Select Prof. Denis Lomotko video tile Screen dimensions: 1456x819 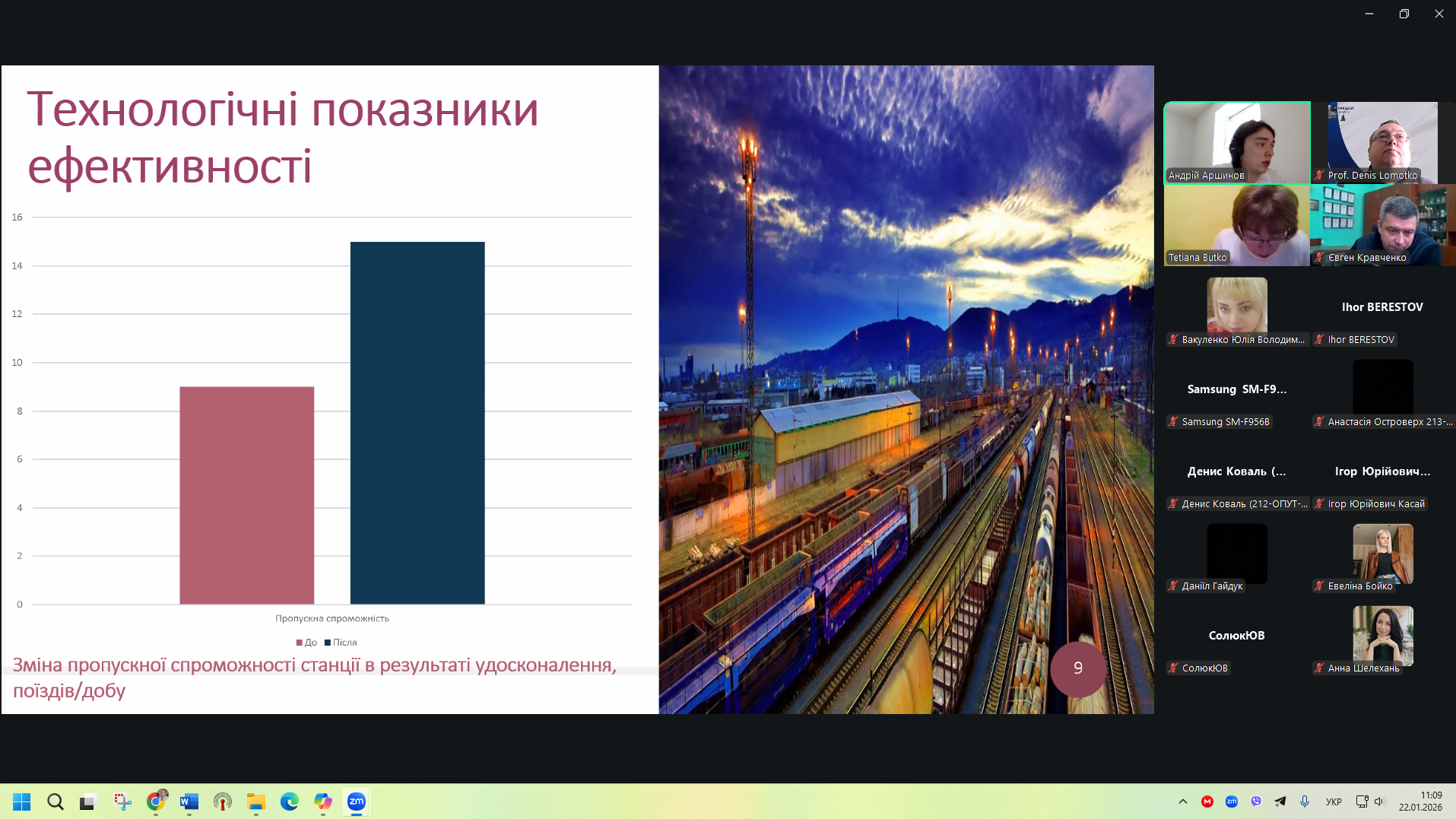(x=1382, y=142)
